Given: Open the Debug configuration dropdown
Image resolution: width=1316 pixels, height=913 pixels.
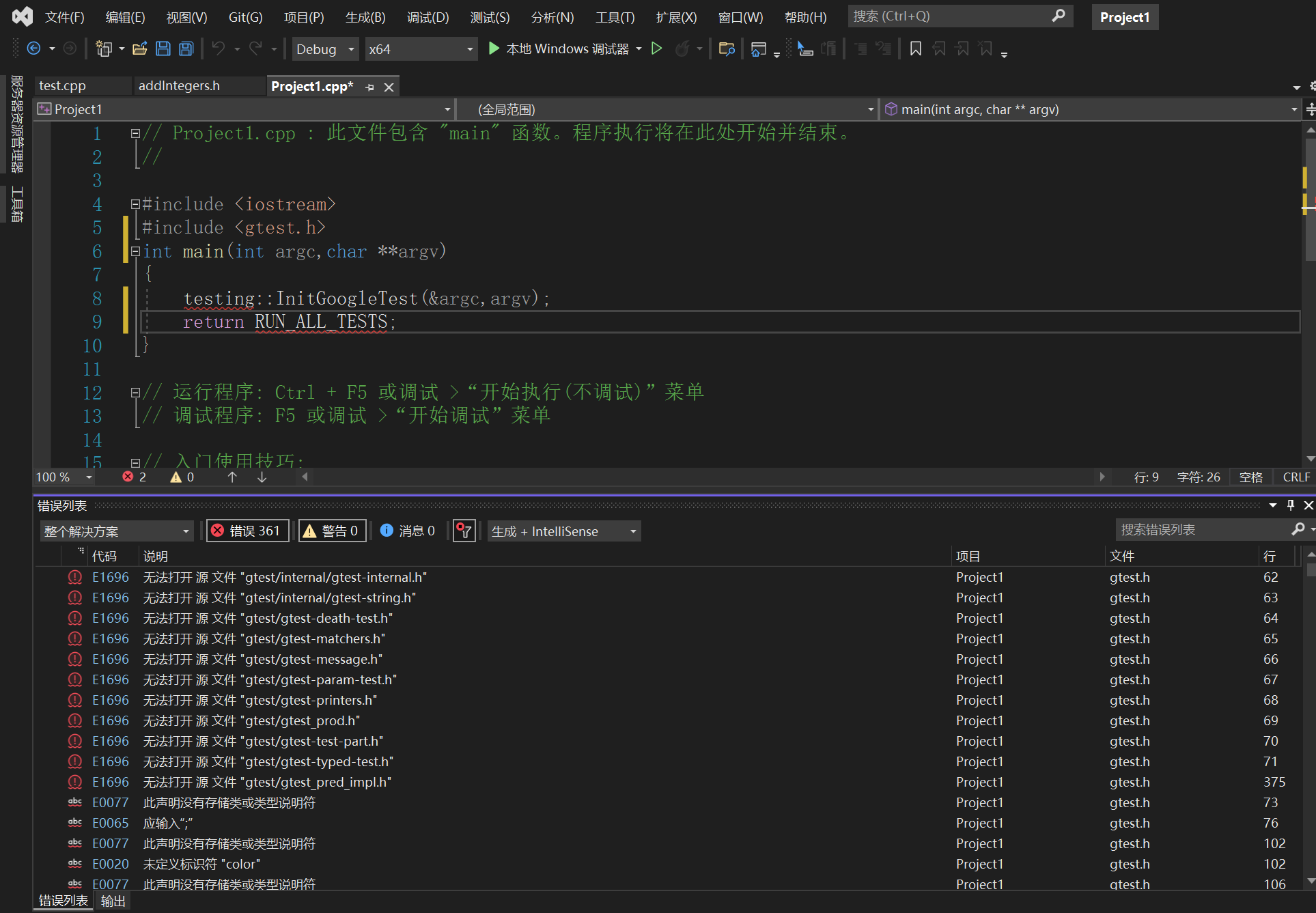Looking at the screenshot, I should pyautogui.click(x=325, y=49).
